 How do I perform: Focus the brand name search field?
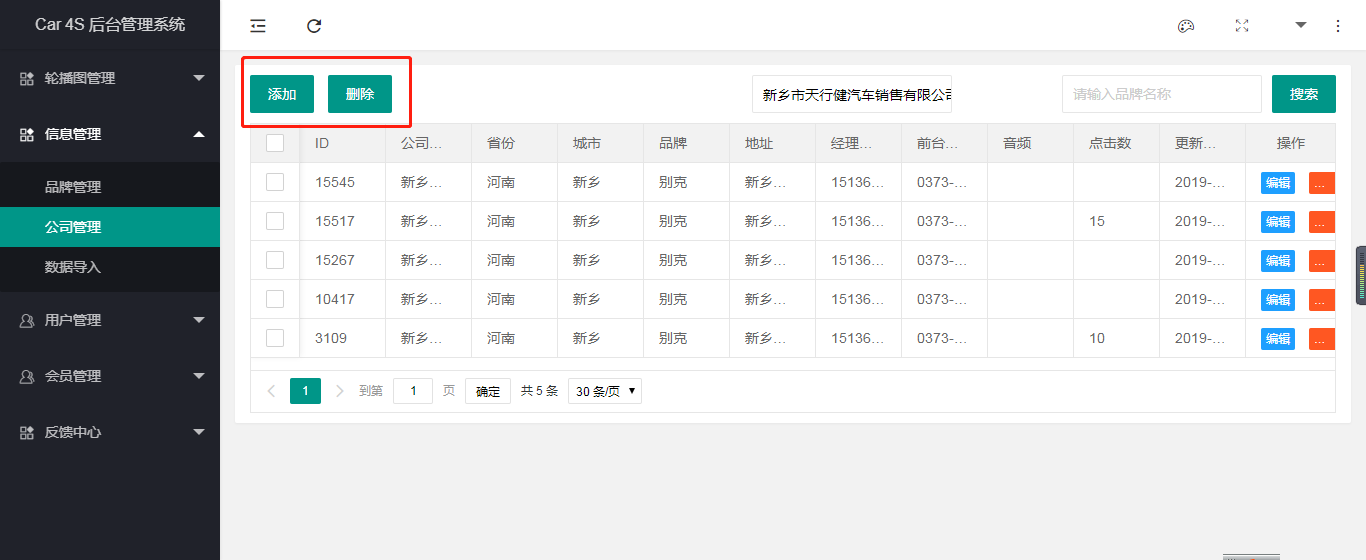coord(1162,94)
